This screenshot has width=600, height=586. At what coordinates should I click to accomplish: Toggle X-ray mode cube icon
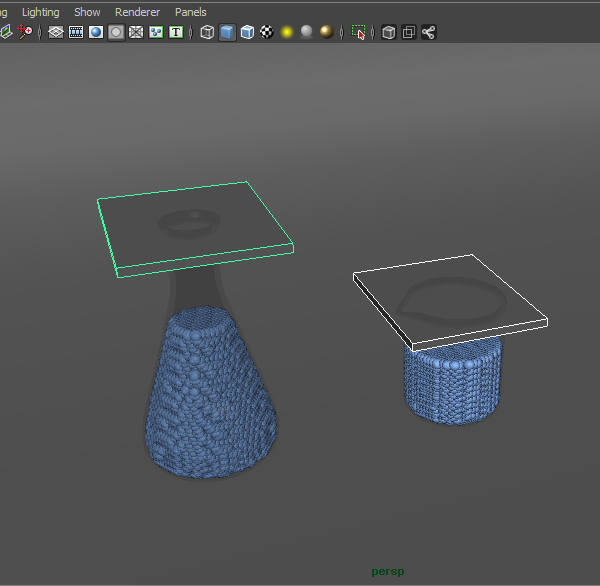click(389, 32)
